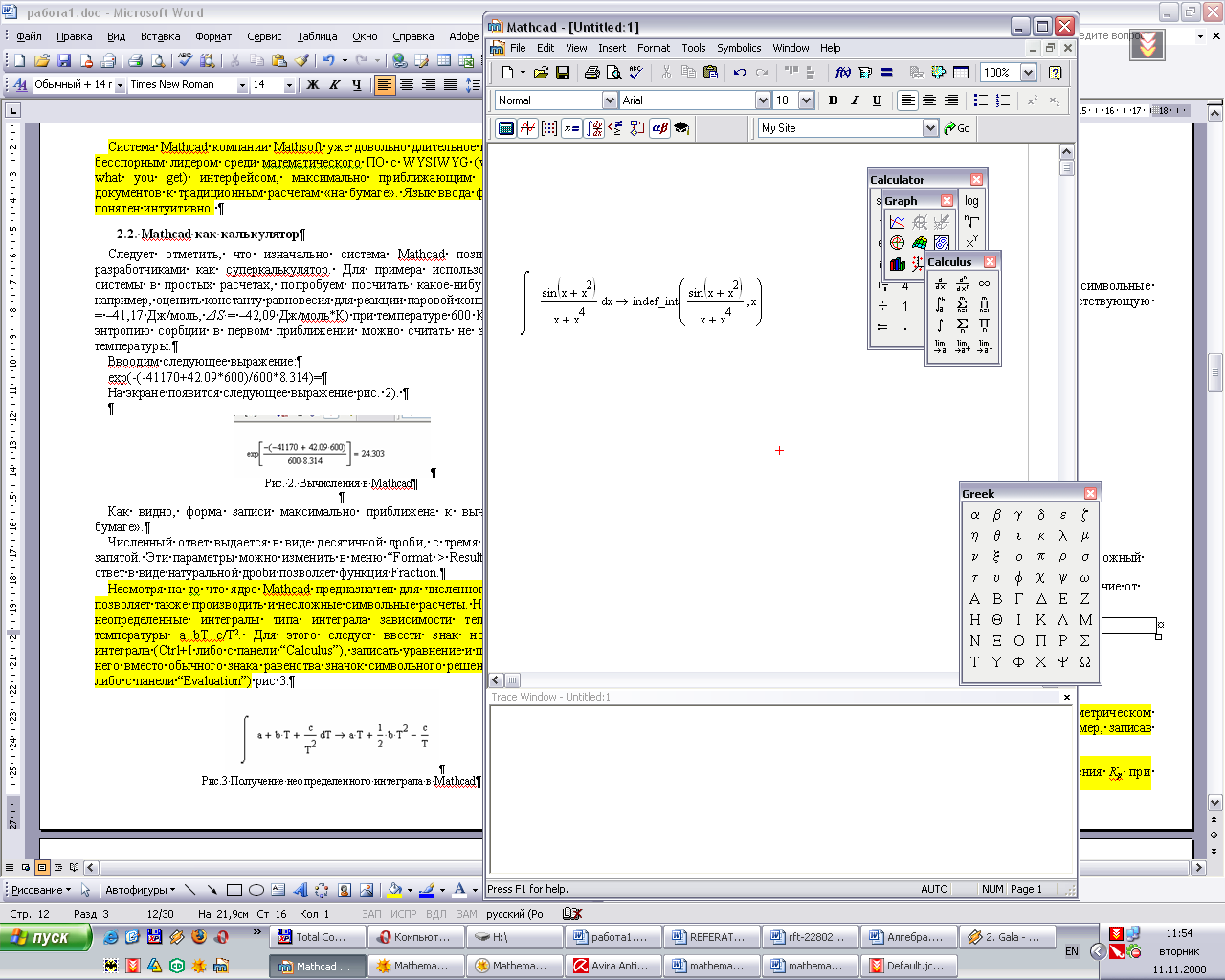Click the пуск Start button
1225x980 pixels.
coord(46,937)
